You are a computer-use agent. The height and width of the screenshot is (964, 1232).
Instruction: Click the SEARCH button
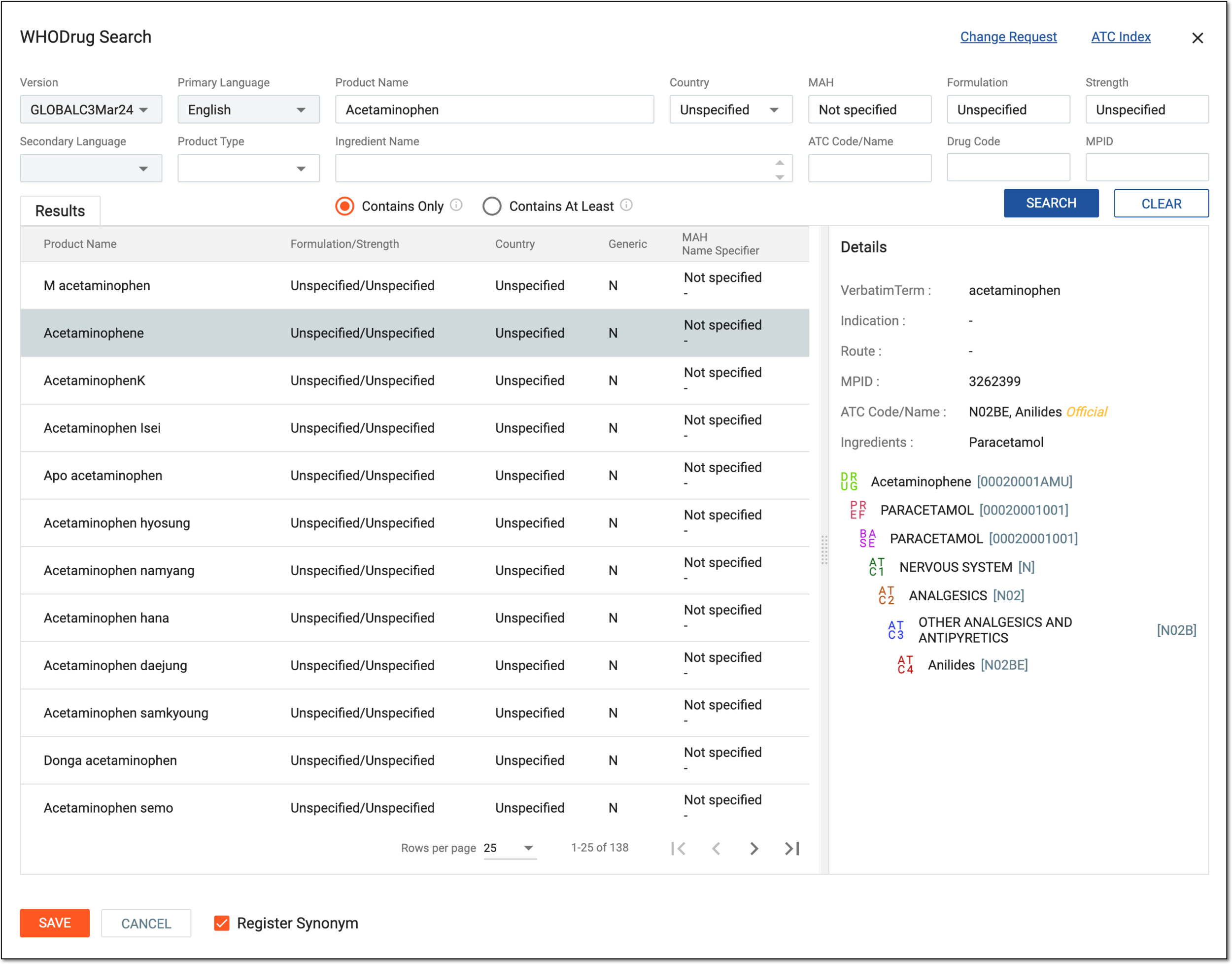pos(1051,203)
